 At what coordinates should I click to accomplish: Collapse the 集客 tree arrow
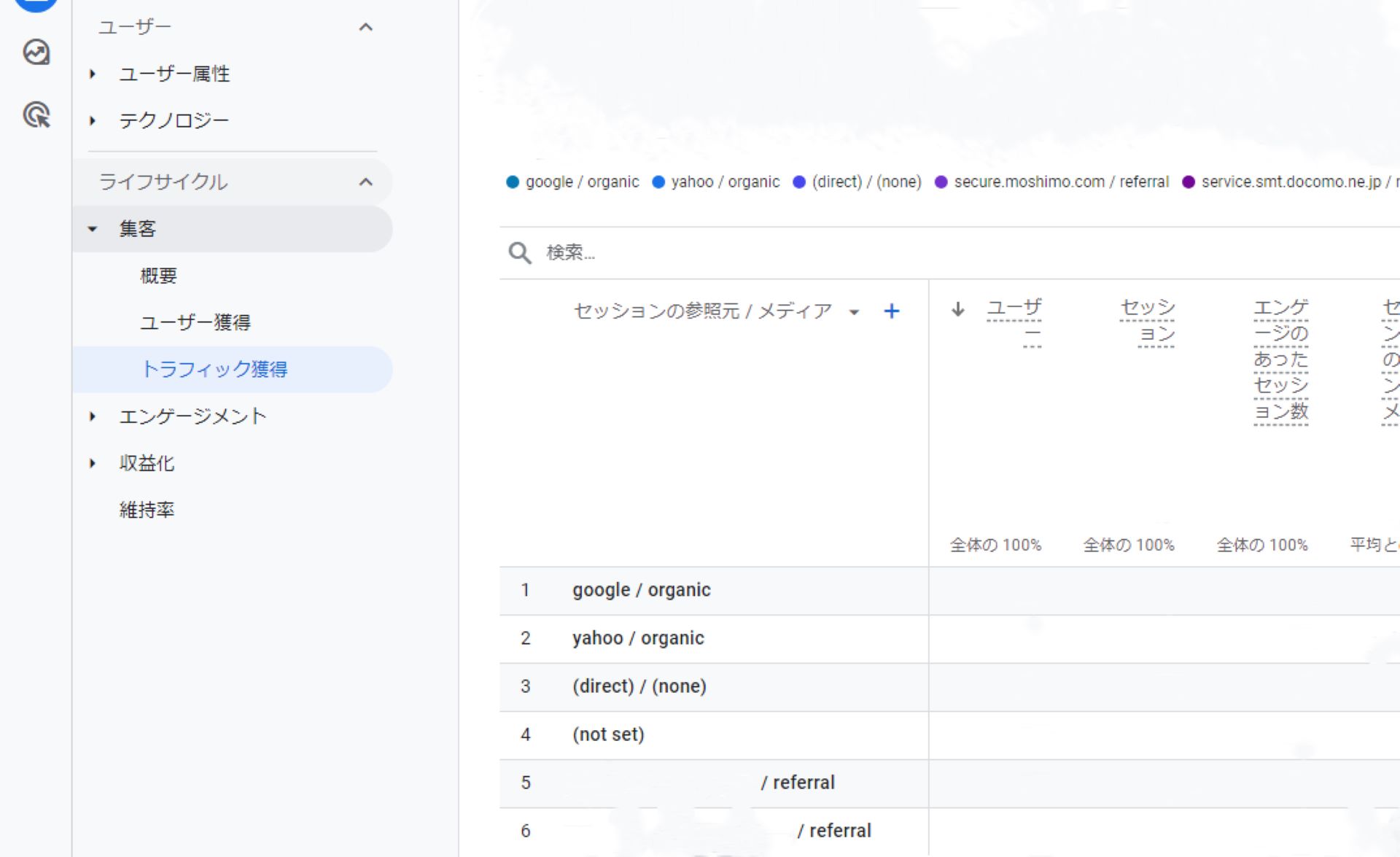point(92,229)
